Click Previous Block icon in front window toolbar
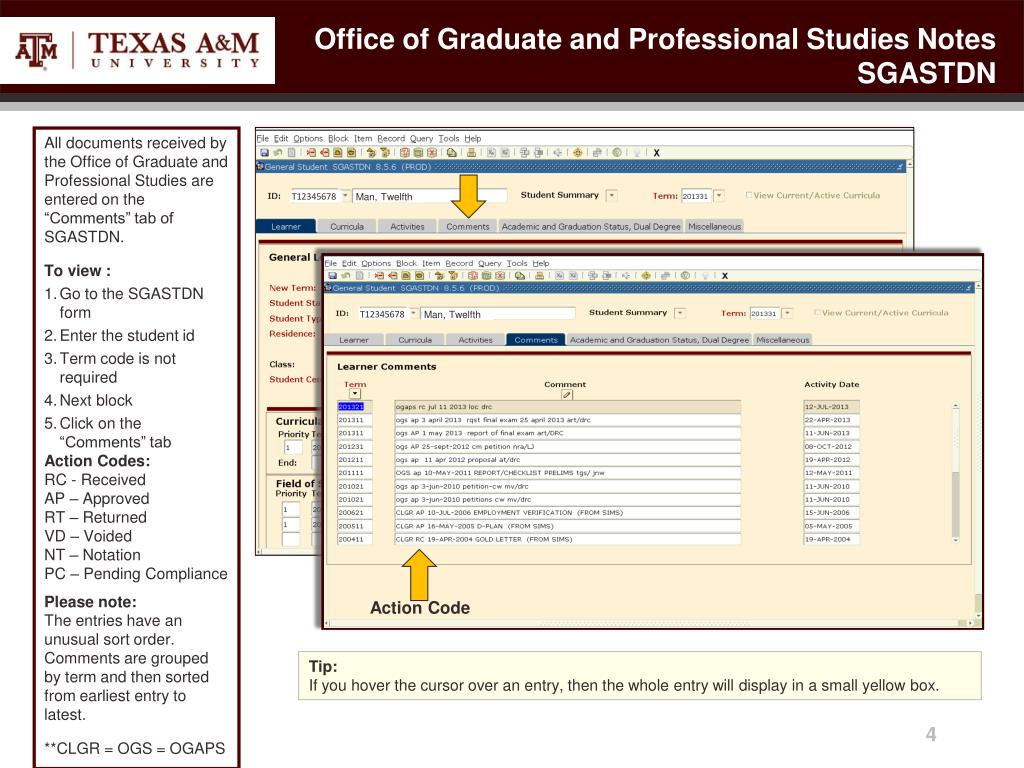Screen dimensions: 1024x768 [x=439, y=276]
